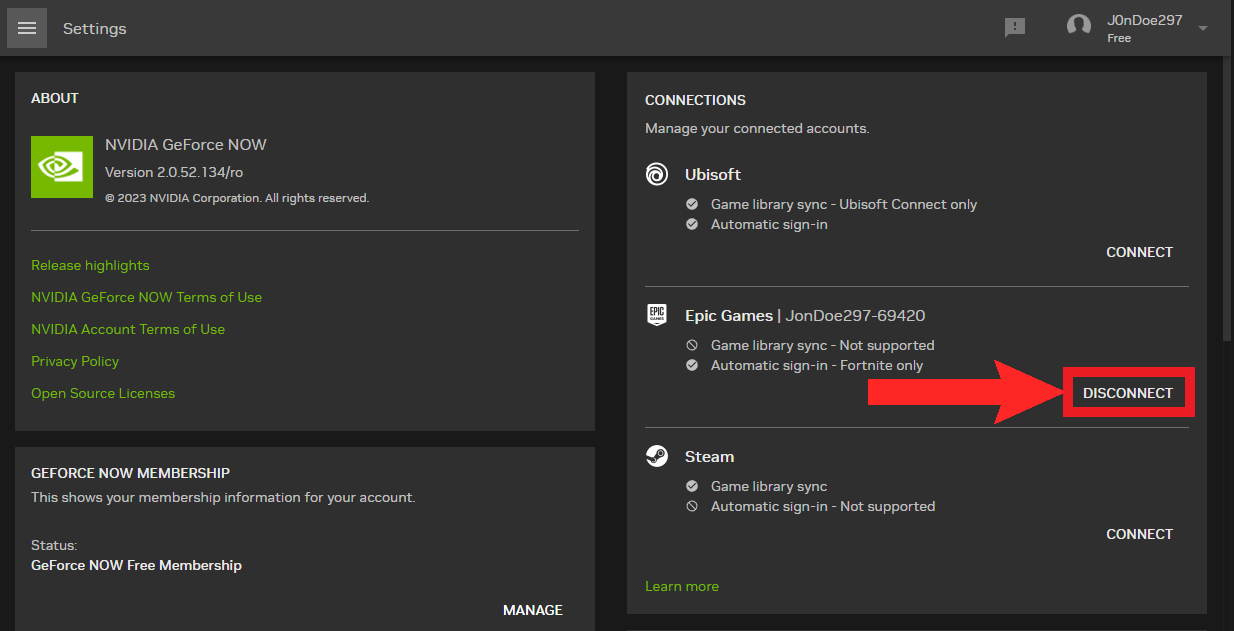Click the feedback notification icon
Image resolution: width=1234 pixels, height=631 pixels.
tap(1015, 28)
